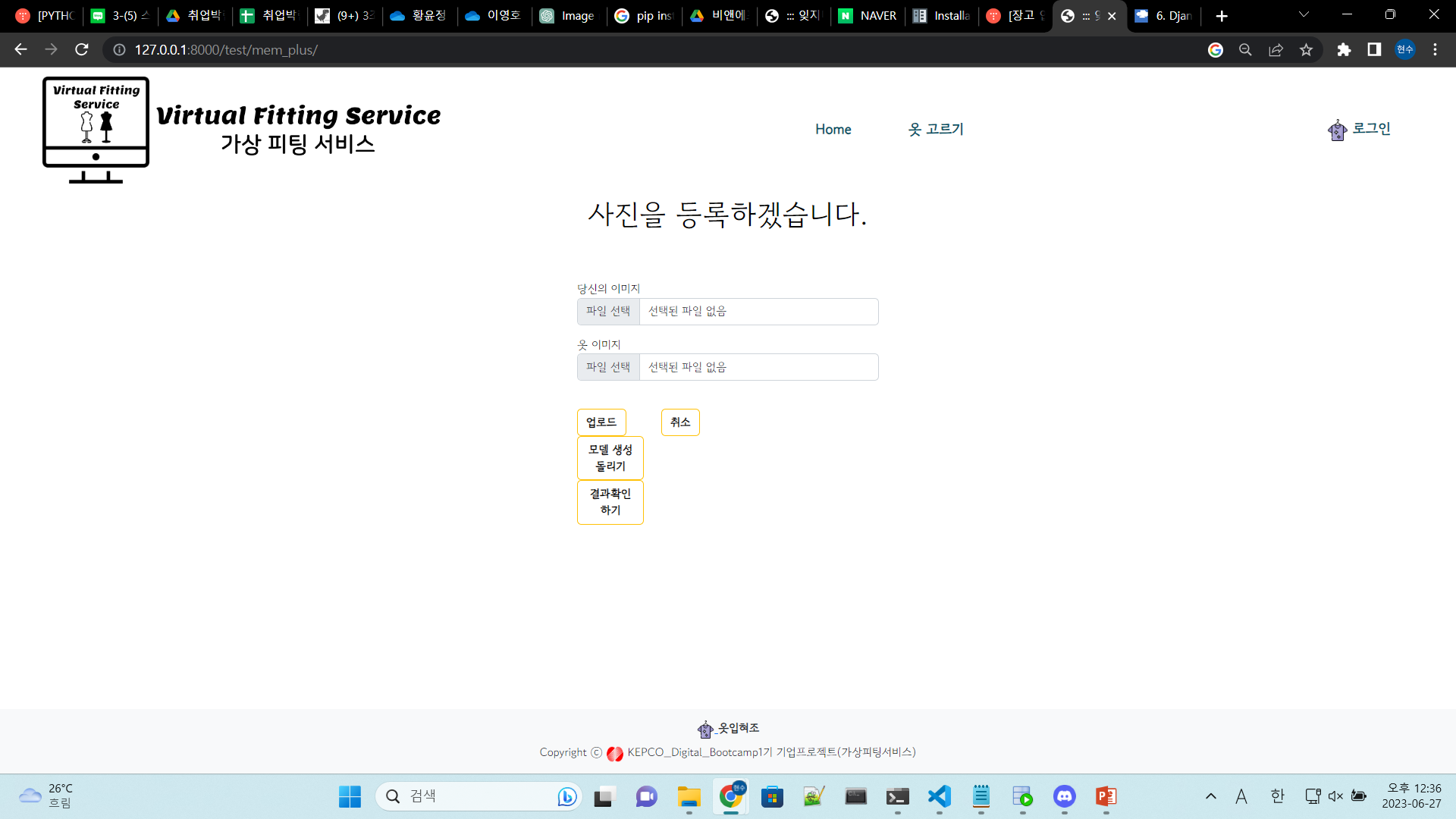The width and height of the screenshot is (1456, 819).
Task: Open Visual Studio Code from the taskbar
Action: [x=939, y=796]
